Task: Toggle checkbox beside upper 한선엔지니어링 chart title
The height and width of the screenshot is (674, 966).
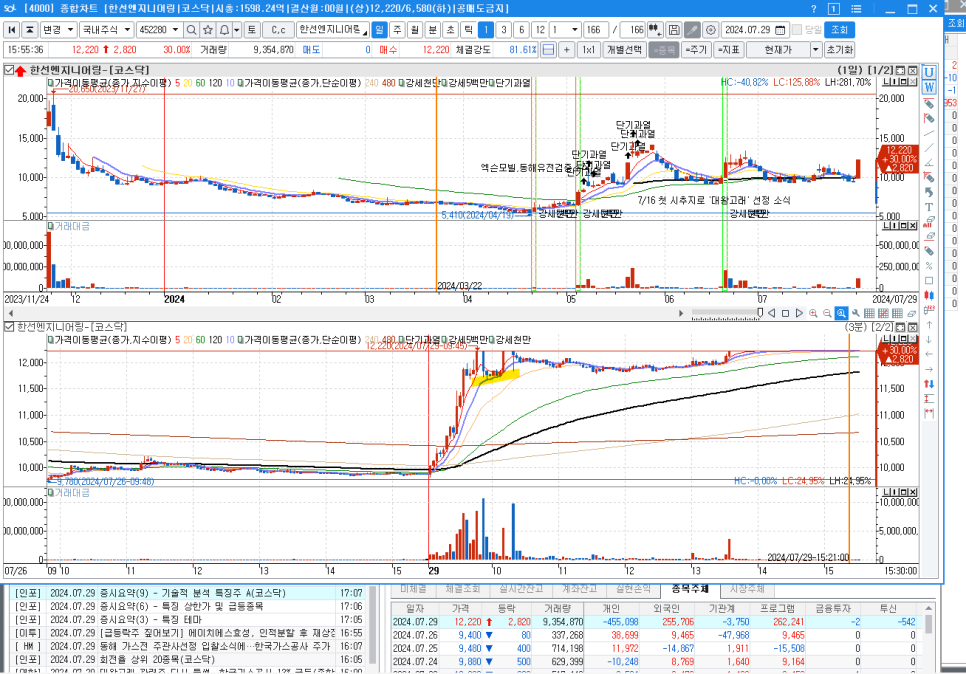Action: click(9, 70)
